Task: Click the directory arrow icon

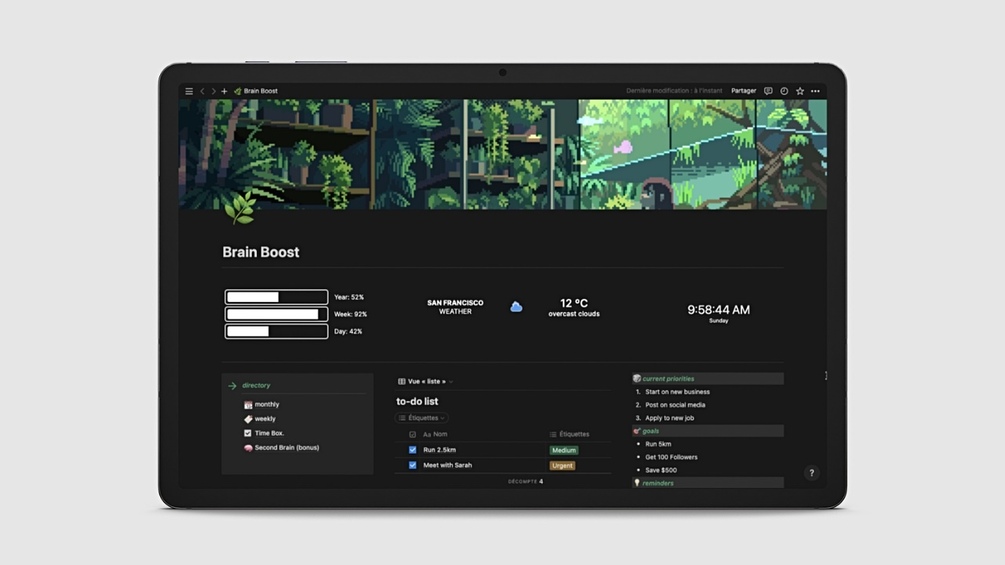Action: click(x=232, y=386)
